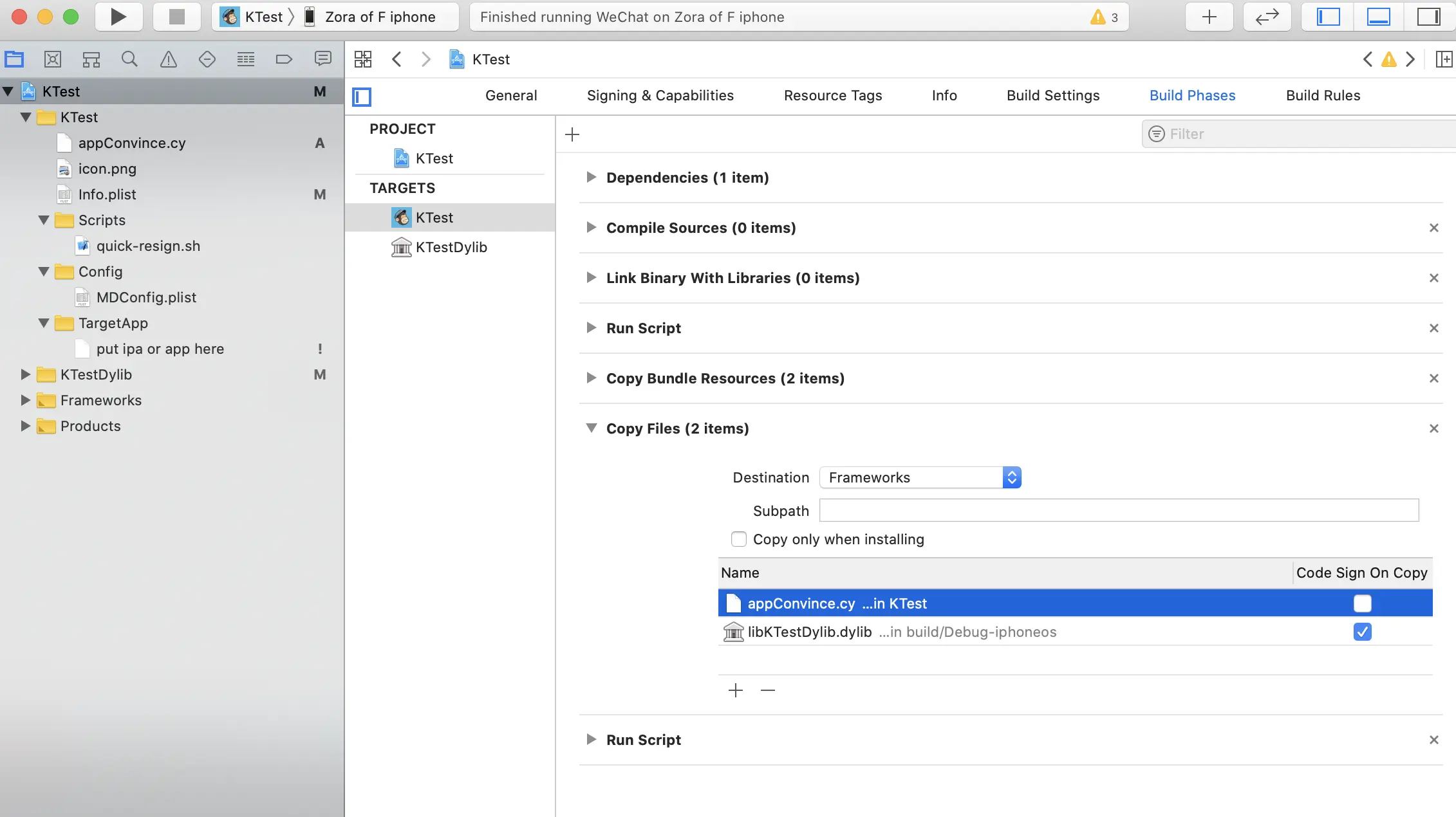Open the related items grid icon
Viewport: 1456px width, 817px height.
pos(363,59)
